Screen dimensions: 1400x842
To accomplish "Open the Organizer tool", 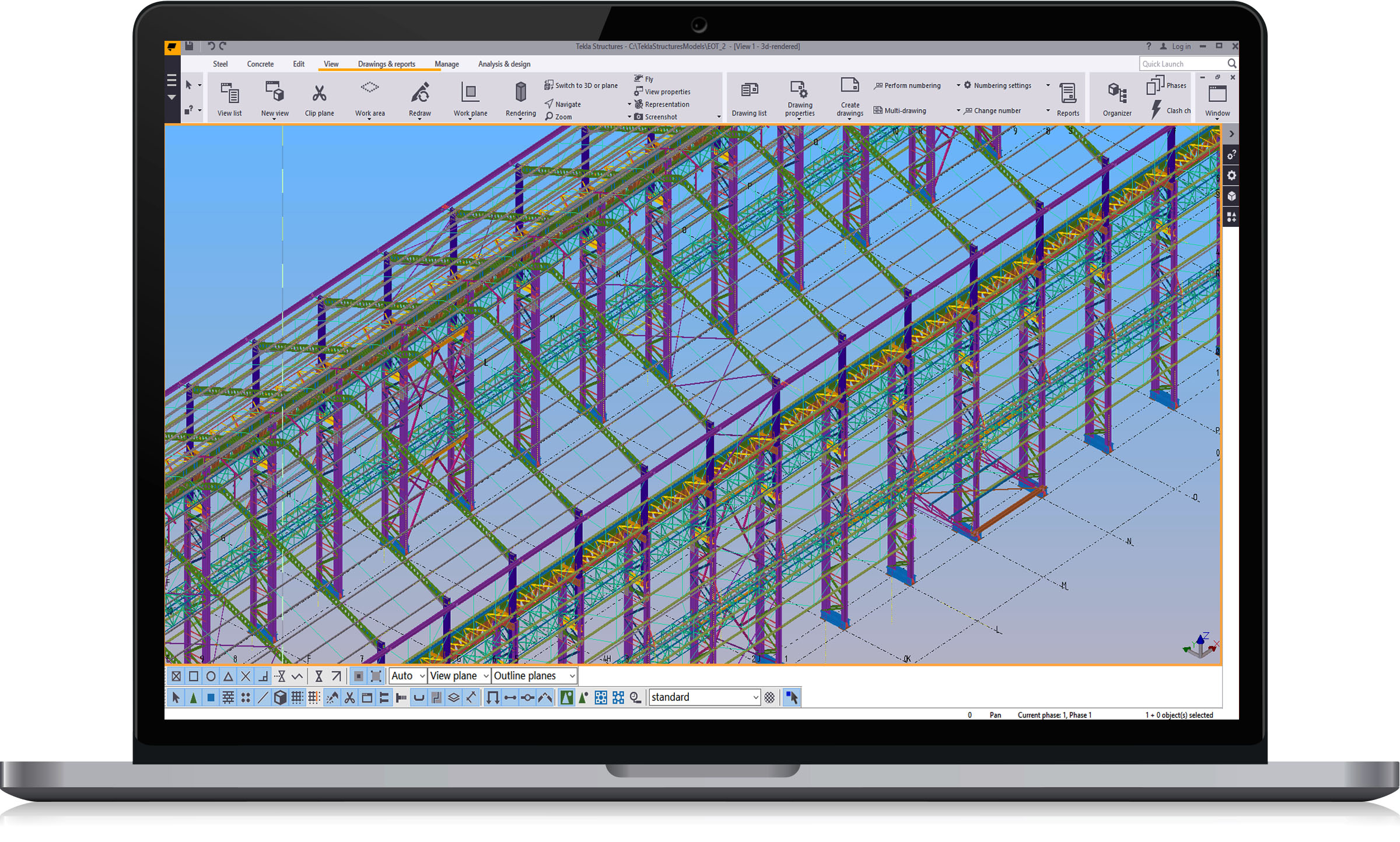I will pyautogui.click(x=1116, y=93).
